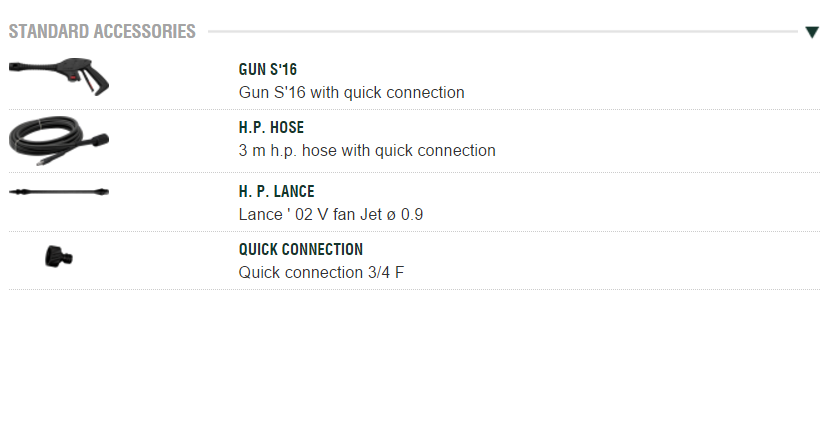Click the horizontal line beside section heading
Viewport: 821px width, 442px height.
point(500,32)
